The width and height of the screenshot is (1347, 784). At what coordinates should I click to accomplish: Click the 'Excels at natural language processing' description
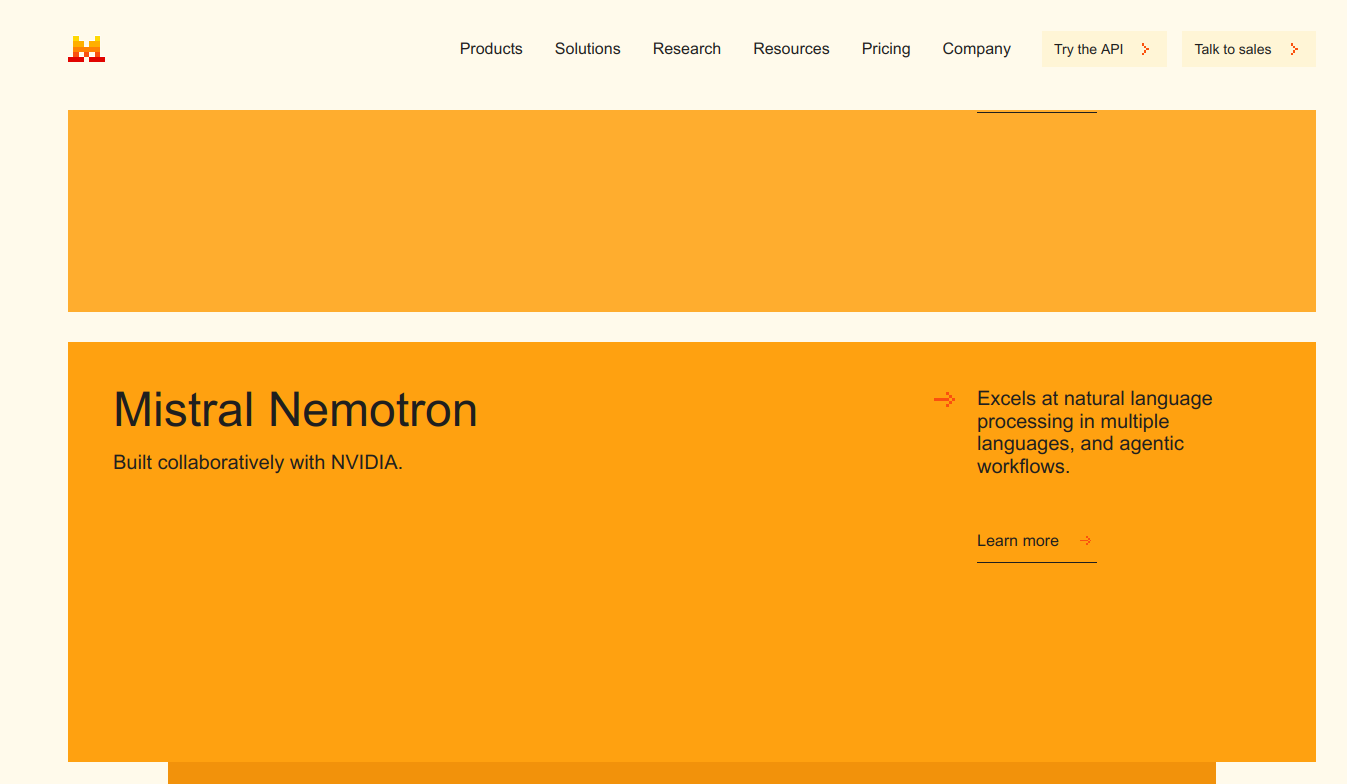point(1095,432)
